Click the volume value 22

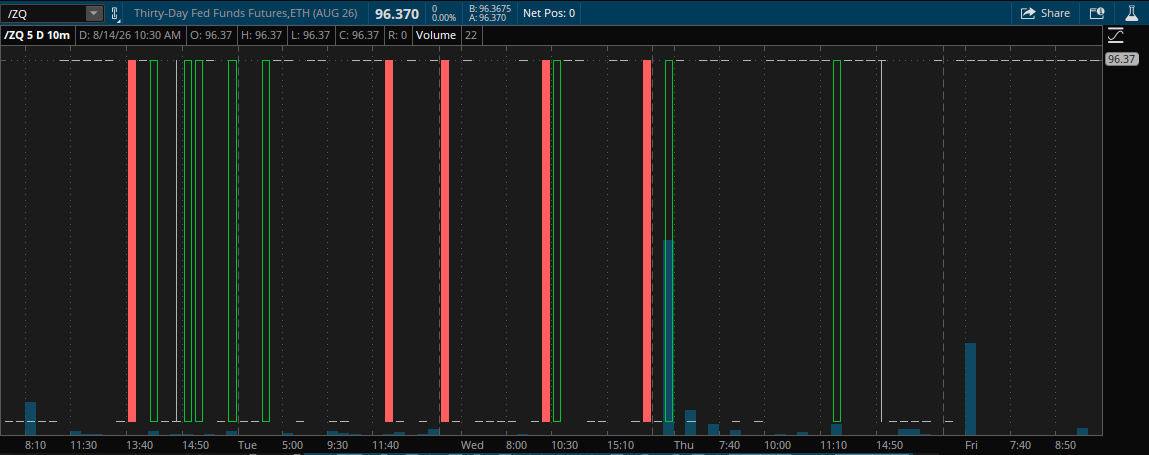tap(471, 35)
